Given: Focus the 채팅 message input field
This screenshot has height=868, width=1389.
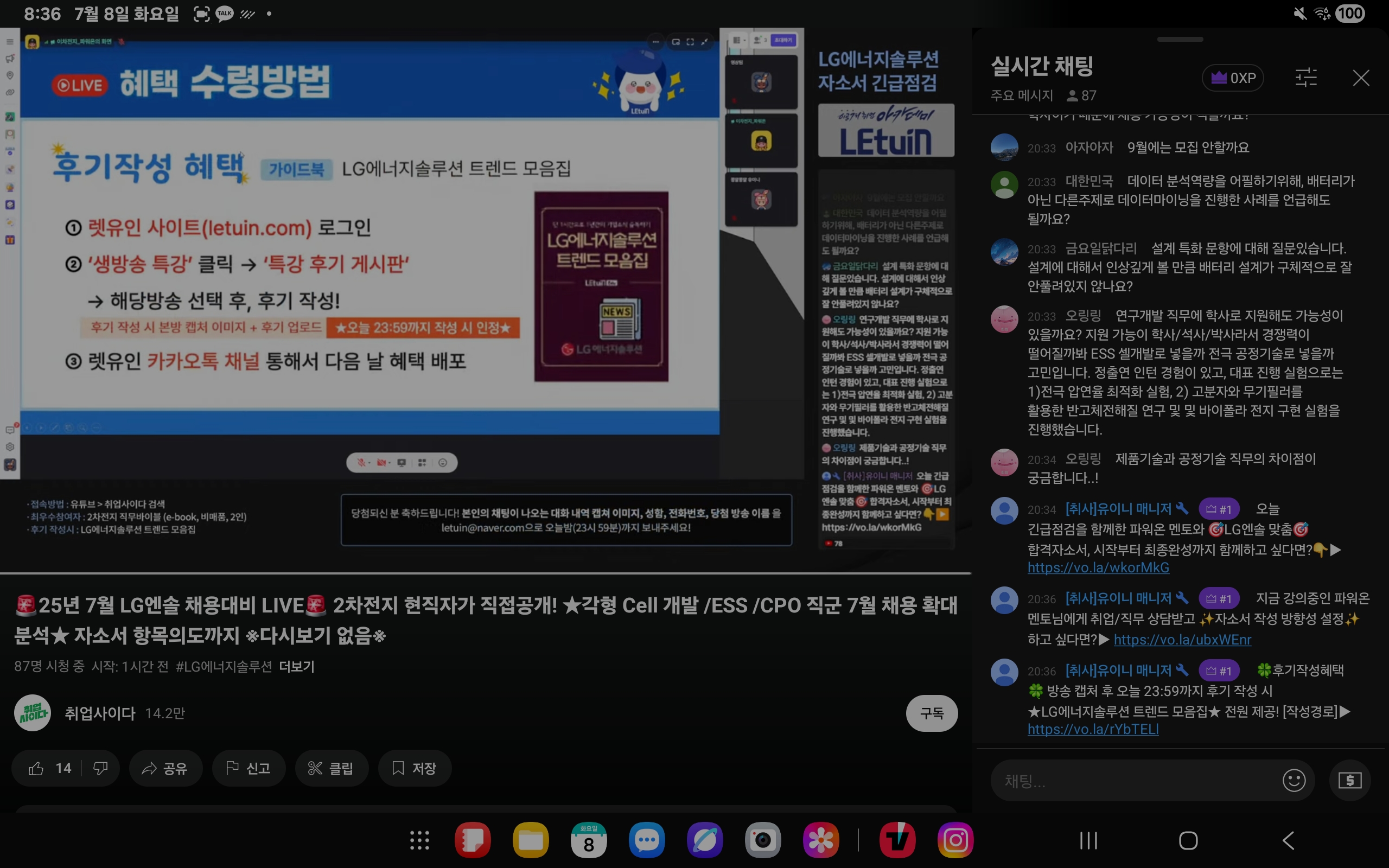Looking at the screenshot, I should 1137,781.
